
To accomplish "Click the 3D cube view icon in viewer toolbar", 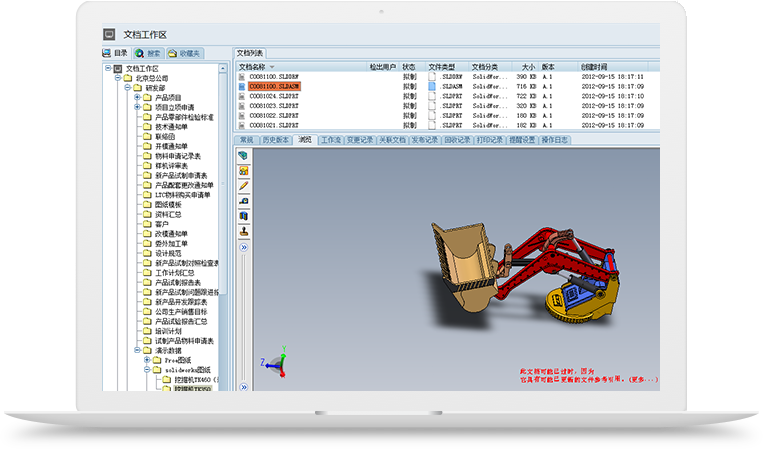I will [243, 157].
